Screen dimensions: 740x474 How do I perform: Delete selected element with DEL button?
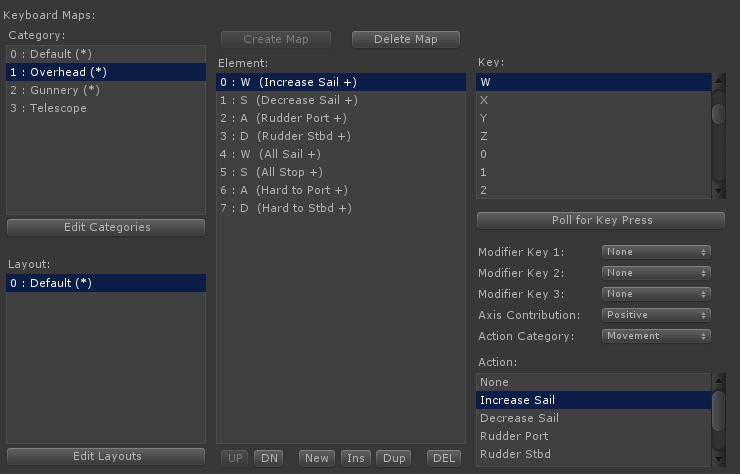point(444,458)
